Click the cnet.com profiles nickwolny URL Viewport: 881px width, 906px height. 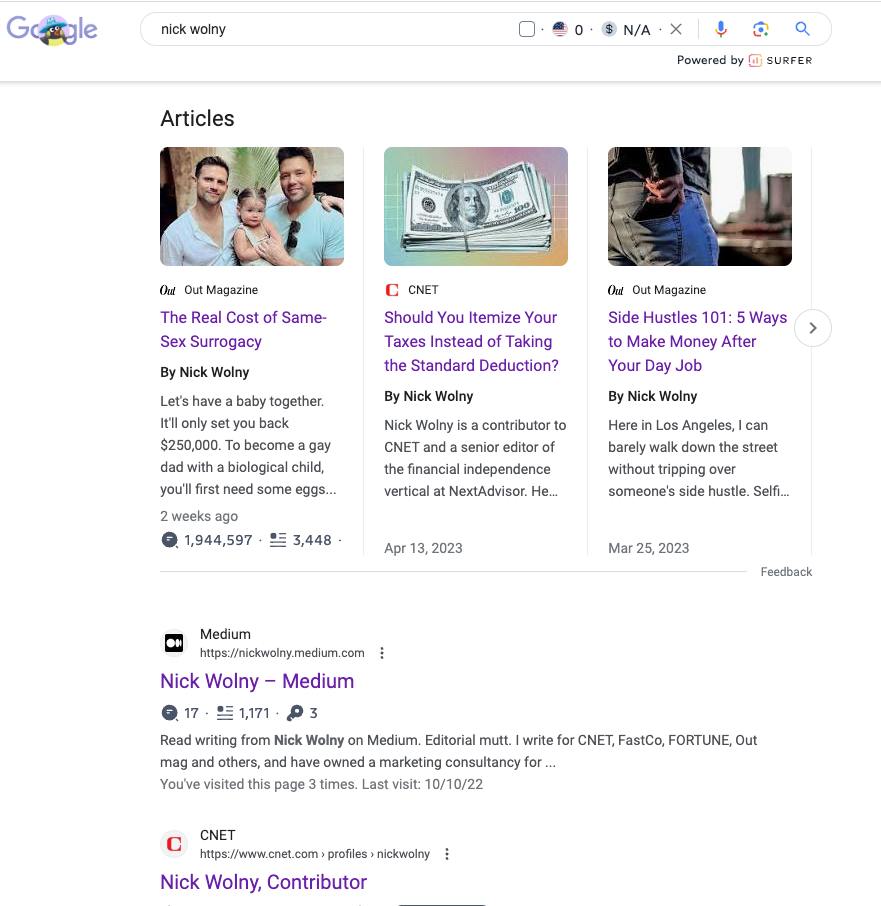point(315,854)
